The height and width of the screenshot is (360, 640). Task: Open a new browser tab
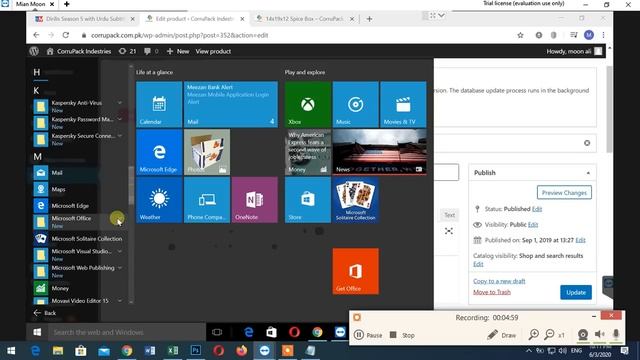pos(369,19)
